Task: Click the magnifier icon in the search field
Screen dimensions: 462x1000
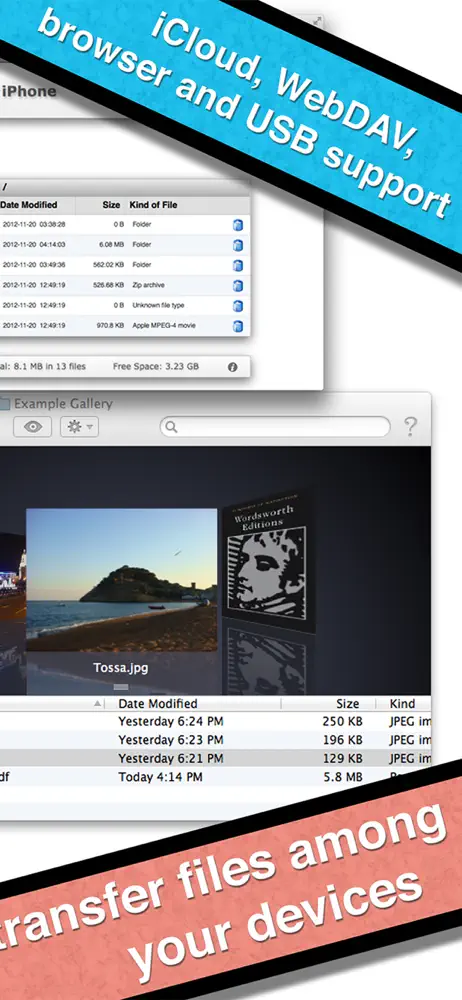Action: (171, 427)
